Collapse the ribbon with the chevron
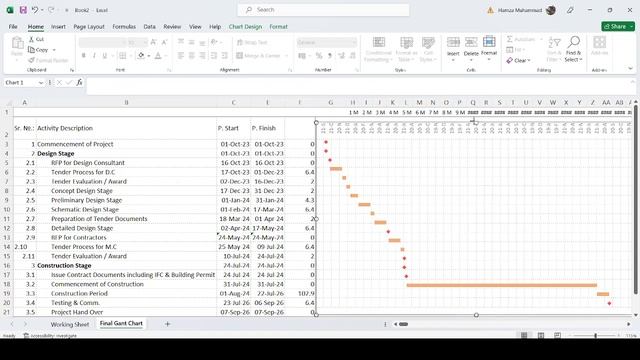 coord(631,69)
